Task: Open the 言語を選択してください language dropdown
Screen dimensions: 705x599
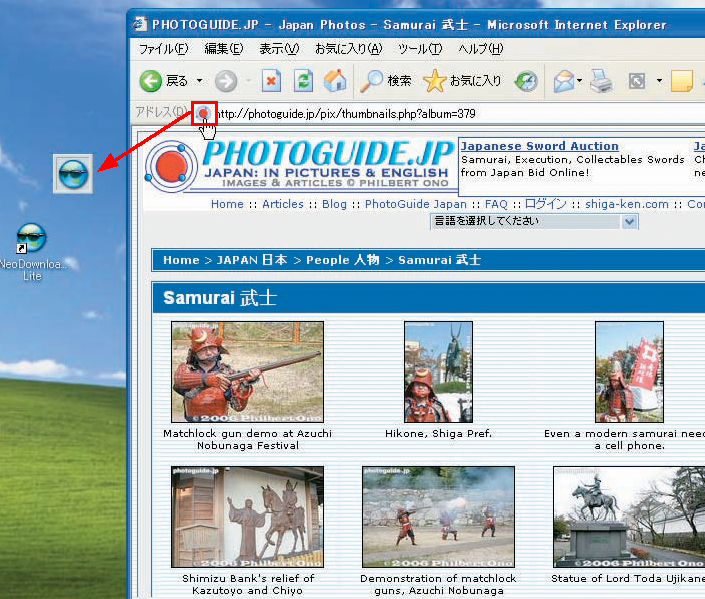Action: (x=534, y=221)
